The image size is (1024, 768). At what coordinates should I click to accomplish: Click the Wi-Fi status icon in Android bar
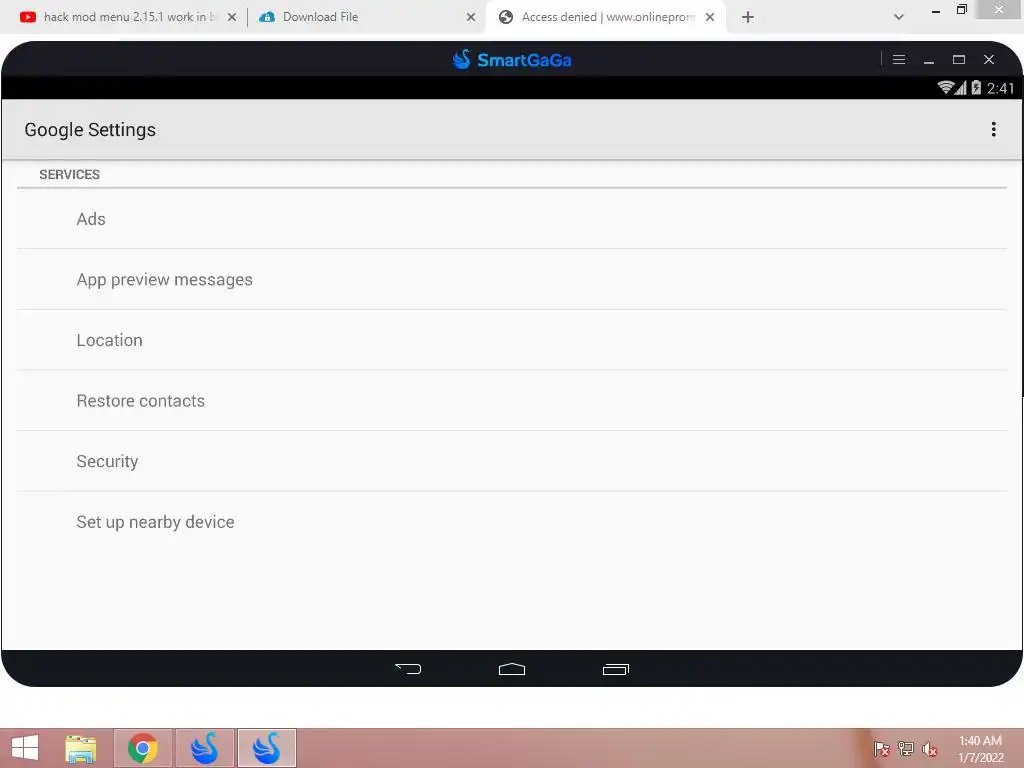(945, 88)
